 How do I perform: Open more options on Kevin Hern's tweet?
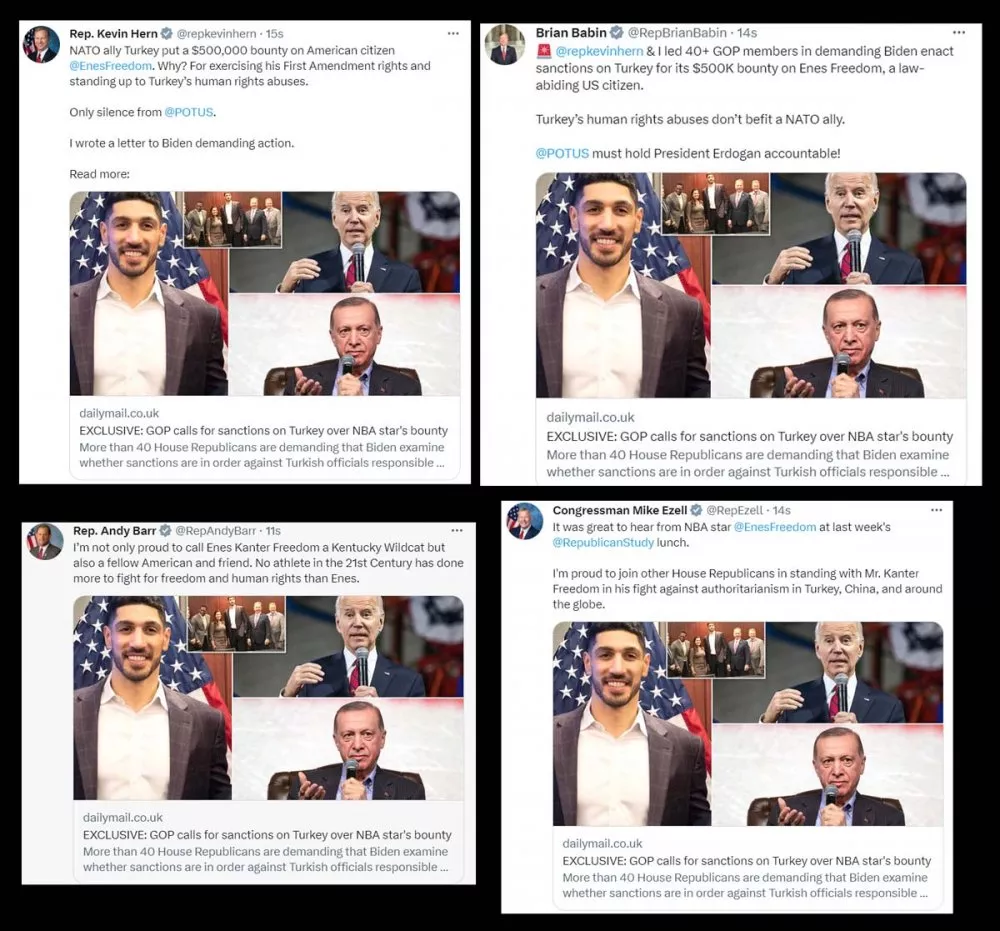click(453, 33)
